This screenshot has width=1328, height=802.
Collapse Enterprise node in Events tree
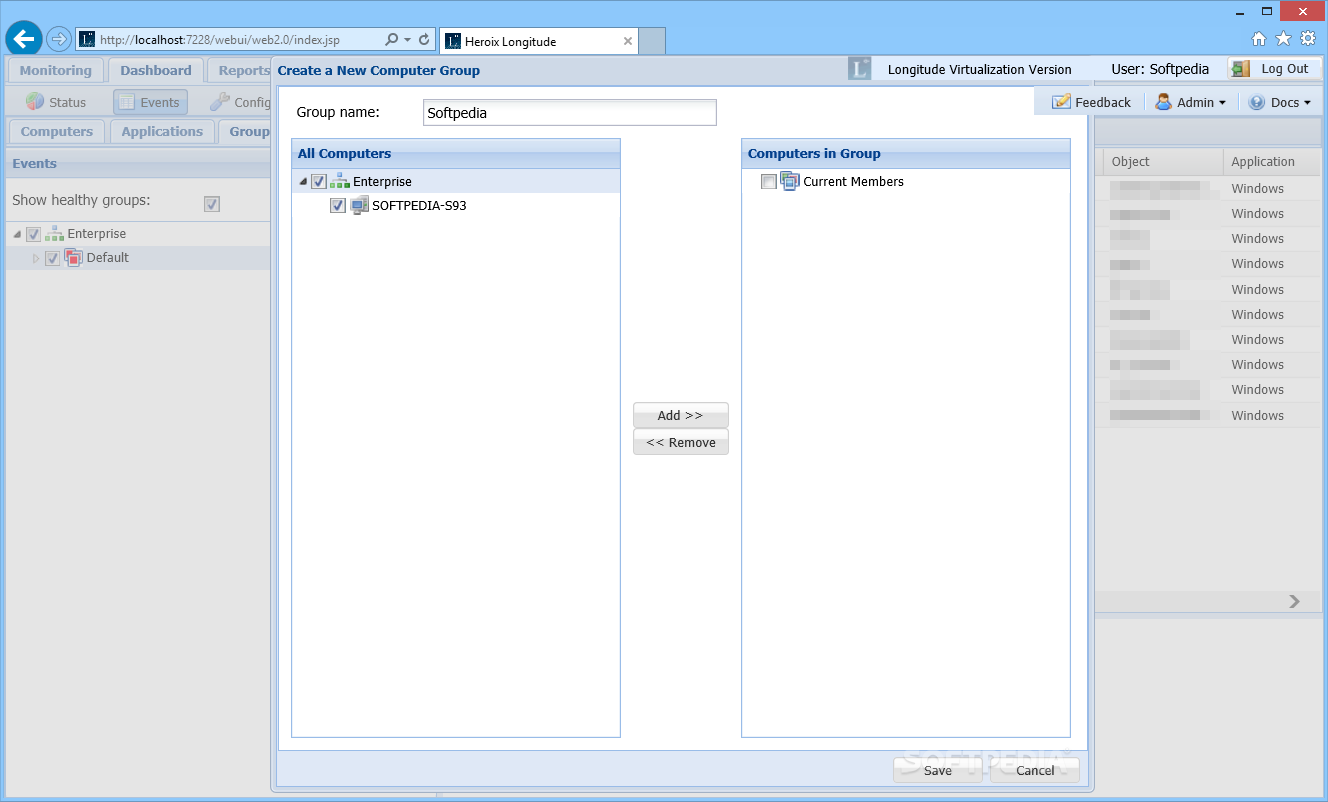pos(17,234)
